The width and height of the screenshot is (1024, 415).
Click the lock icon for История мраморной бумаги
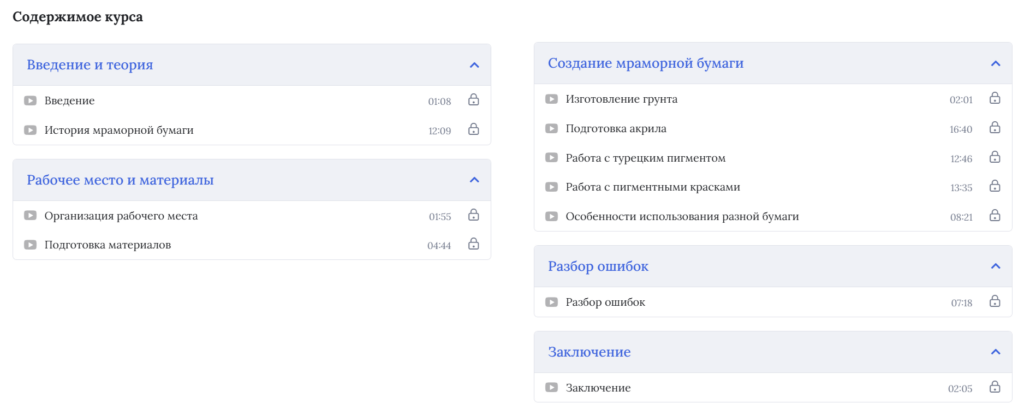click(474, 130)
